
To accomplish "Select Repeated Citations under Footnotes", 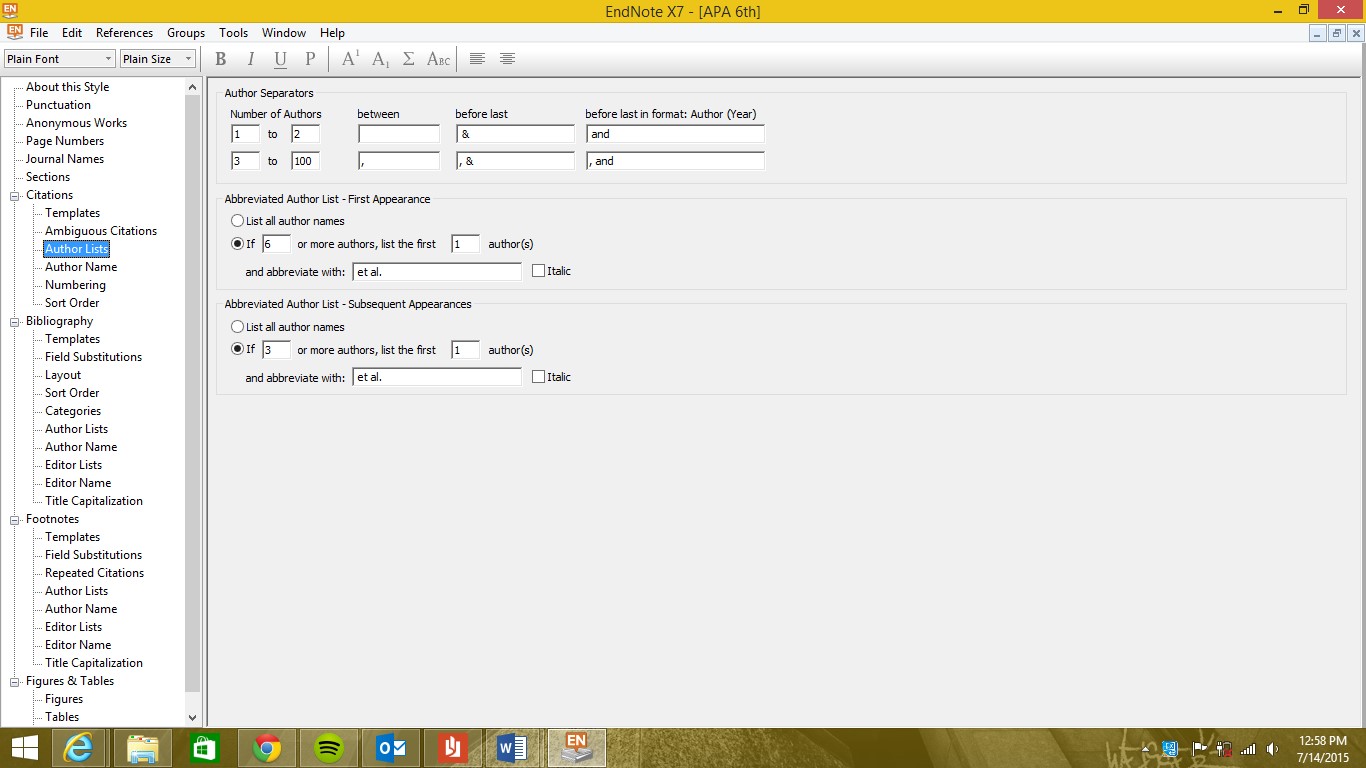I will pos(94,573).
